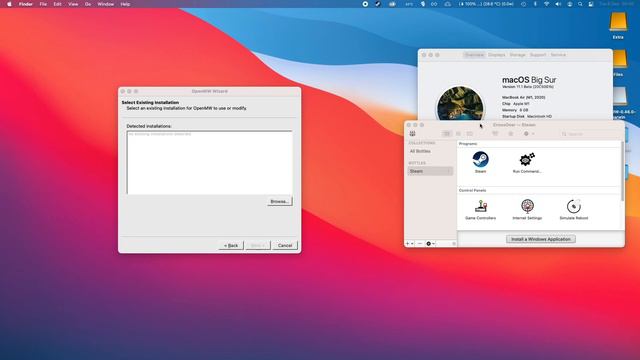Click the cloud icon in menu bar
Viewport: 640px width, 360px height.
pos(447,4)
